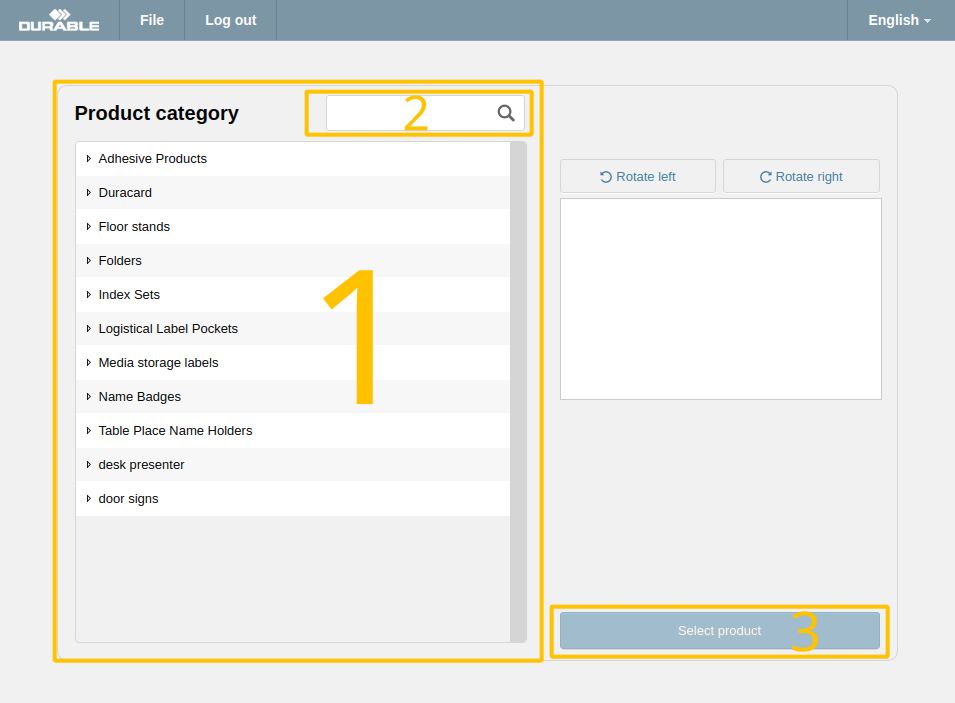Expand the Folders category arrow
Viewport: 955px width, 703px height.
(89, 261)
